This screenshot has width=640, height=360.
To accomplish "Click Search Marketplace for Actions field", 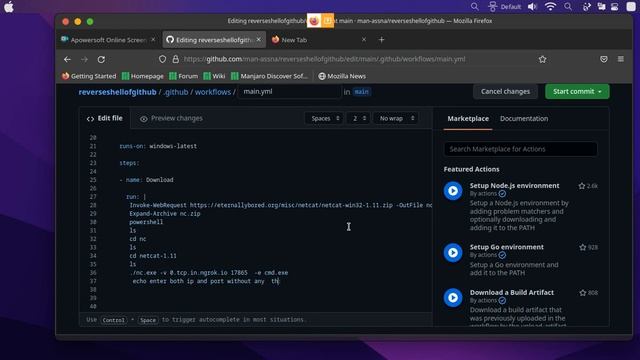I will click(x=520, y=149).
